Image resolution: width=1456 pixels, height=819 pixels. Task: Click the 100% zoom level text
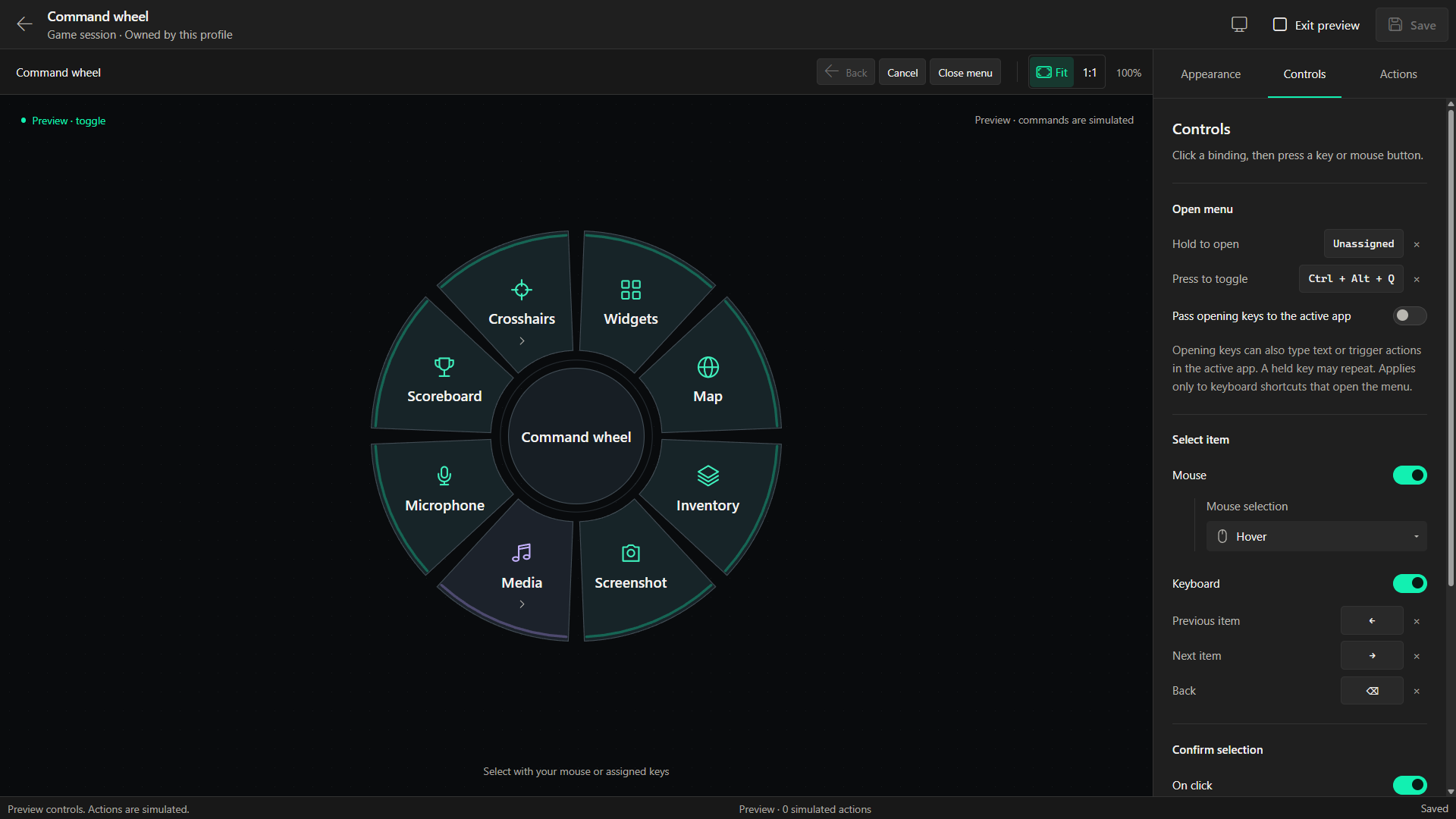[x=1128, y=73]
